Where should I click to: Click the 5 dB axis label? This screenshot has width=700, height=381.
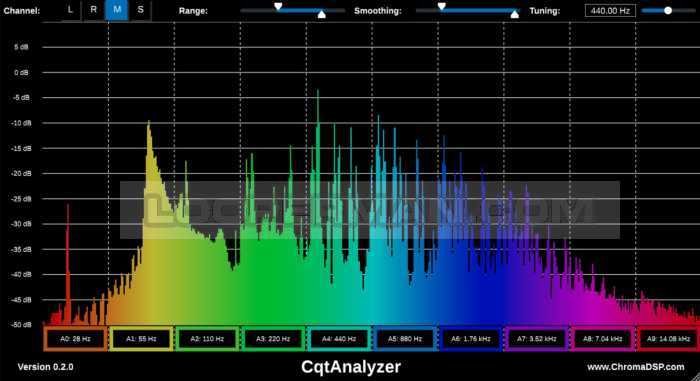[x=21, y=47]
